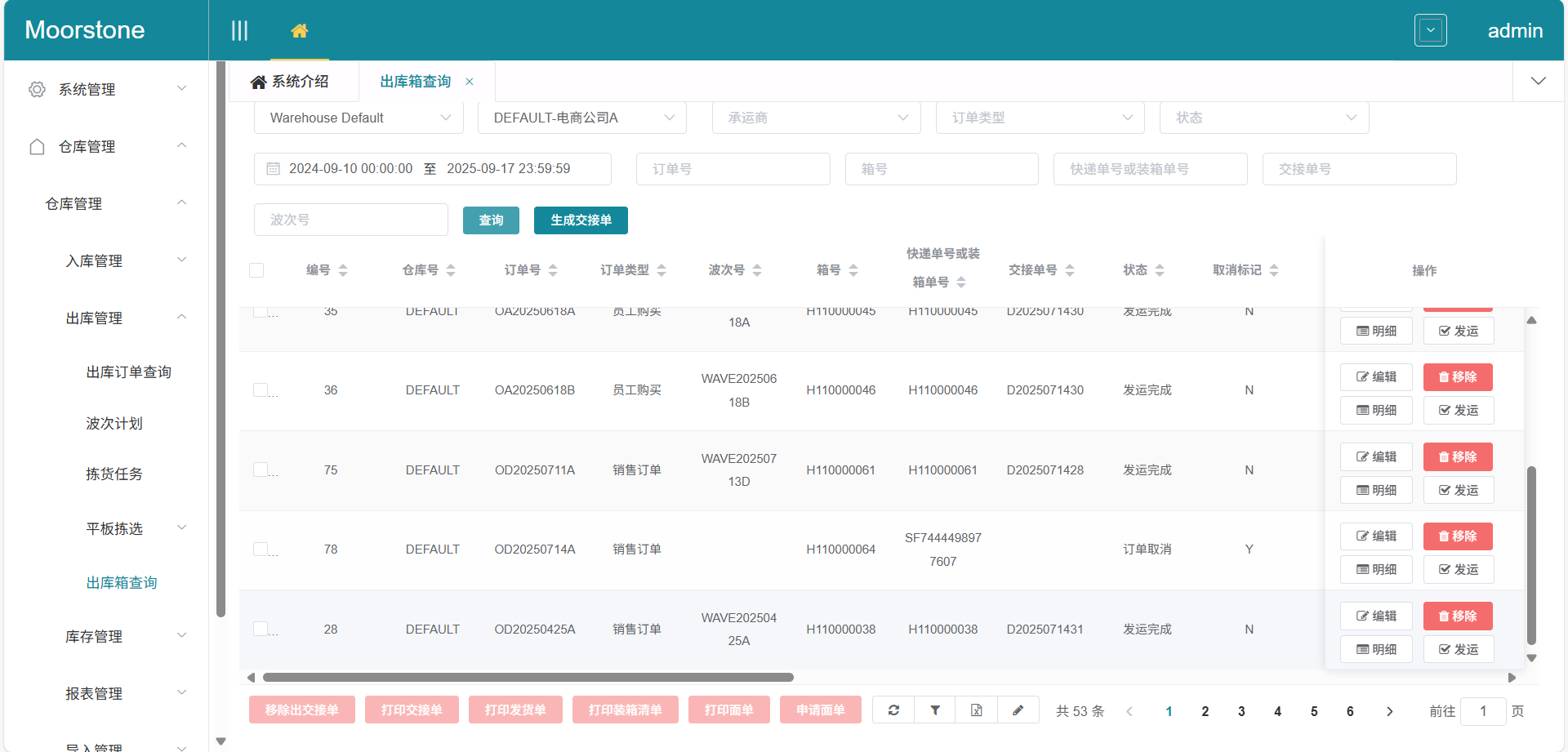Click the 订单号 search input field
The image size is (1568, 752).
click(733, 168)
